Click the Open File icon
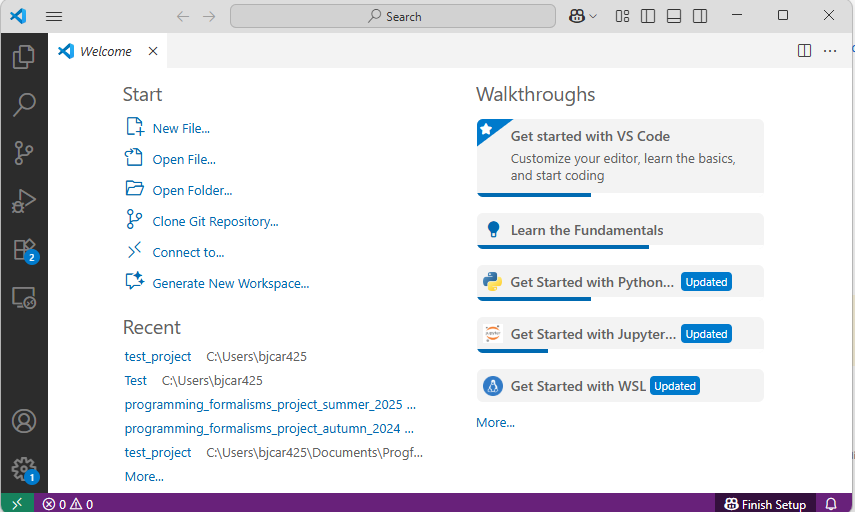The height and width of the screenshot is (512, 855). [x=134, y=158]
